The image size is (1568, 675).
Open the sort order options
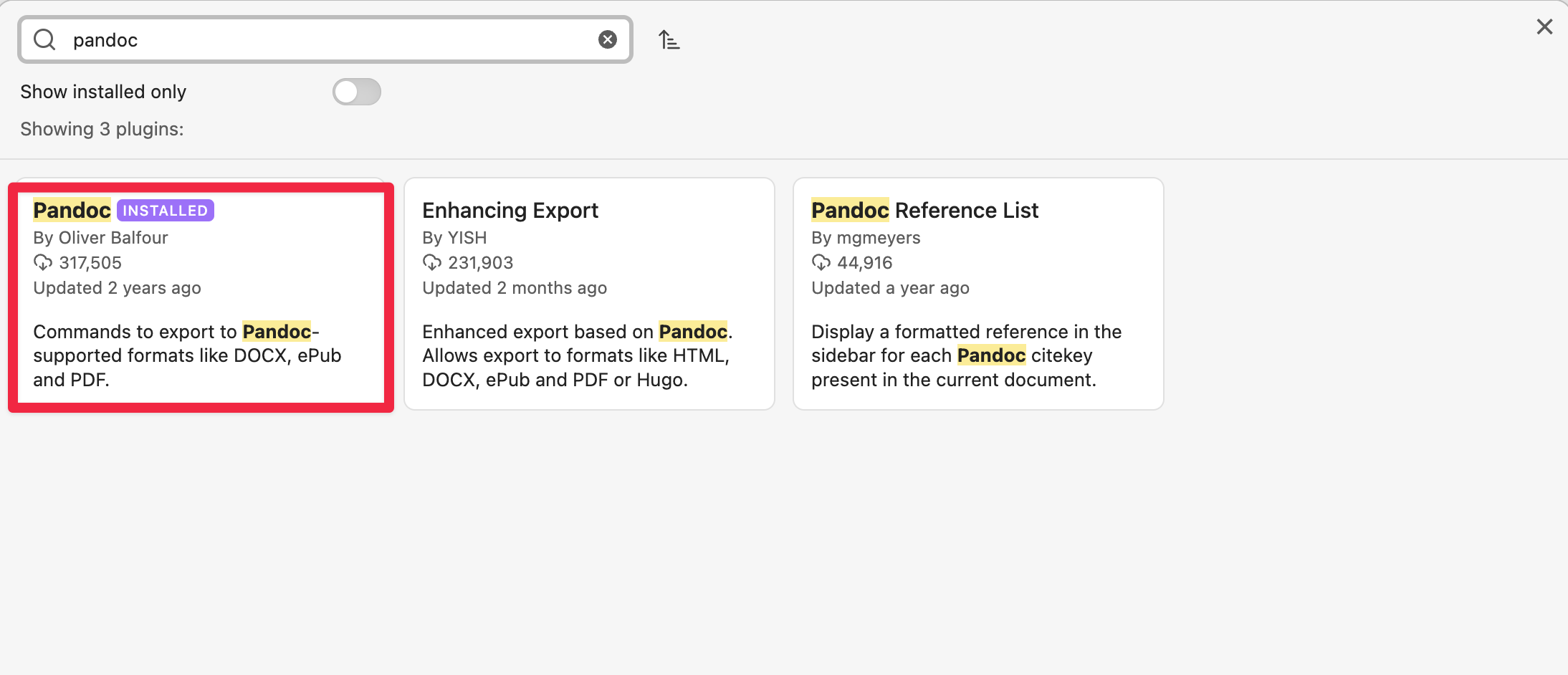coord(669,39)
